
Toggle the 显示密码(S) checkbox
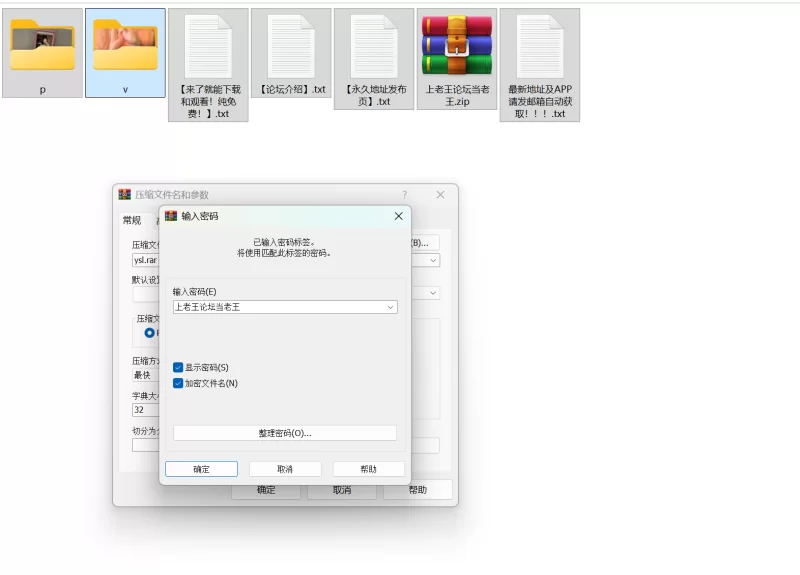(178, 367)
